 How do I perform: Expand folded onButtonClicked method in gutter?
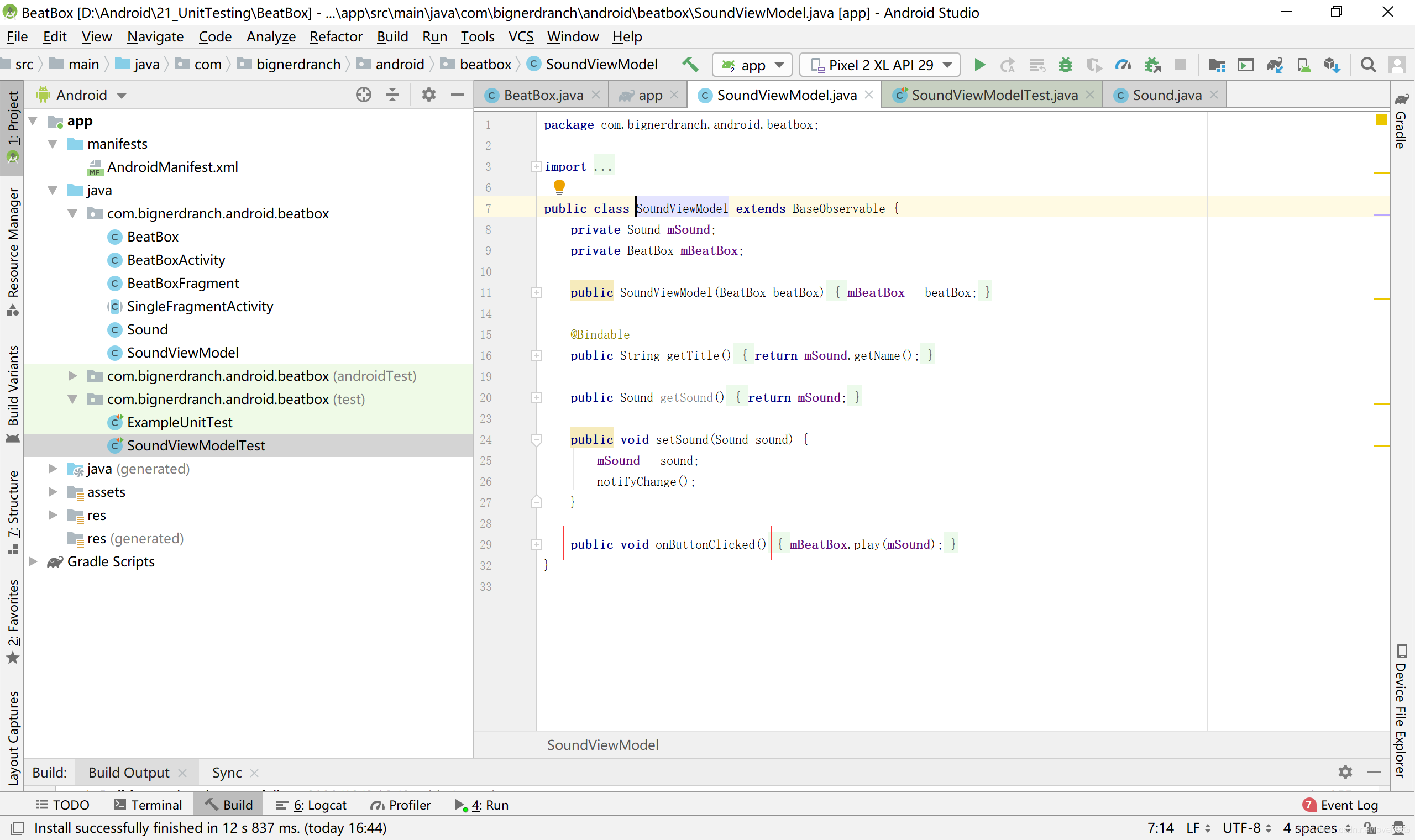[537, 544]
